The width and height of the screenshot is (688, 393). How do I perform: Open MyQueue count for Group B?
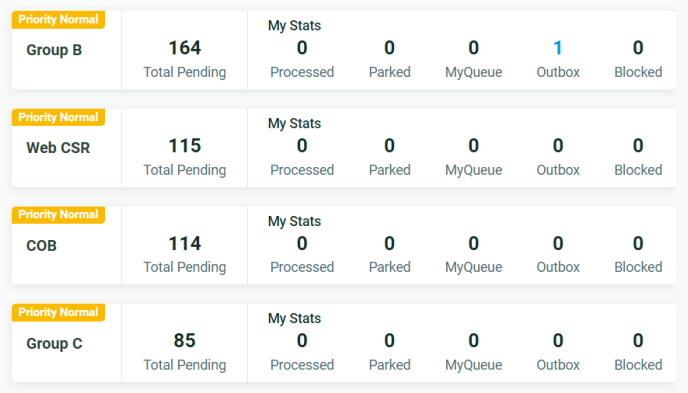(x=473, y=48)
